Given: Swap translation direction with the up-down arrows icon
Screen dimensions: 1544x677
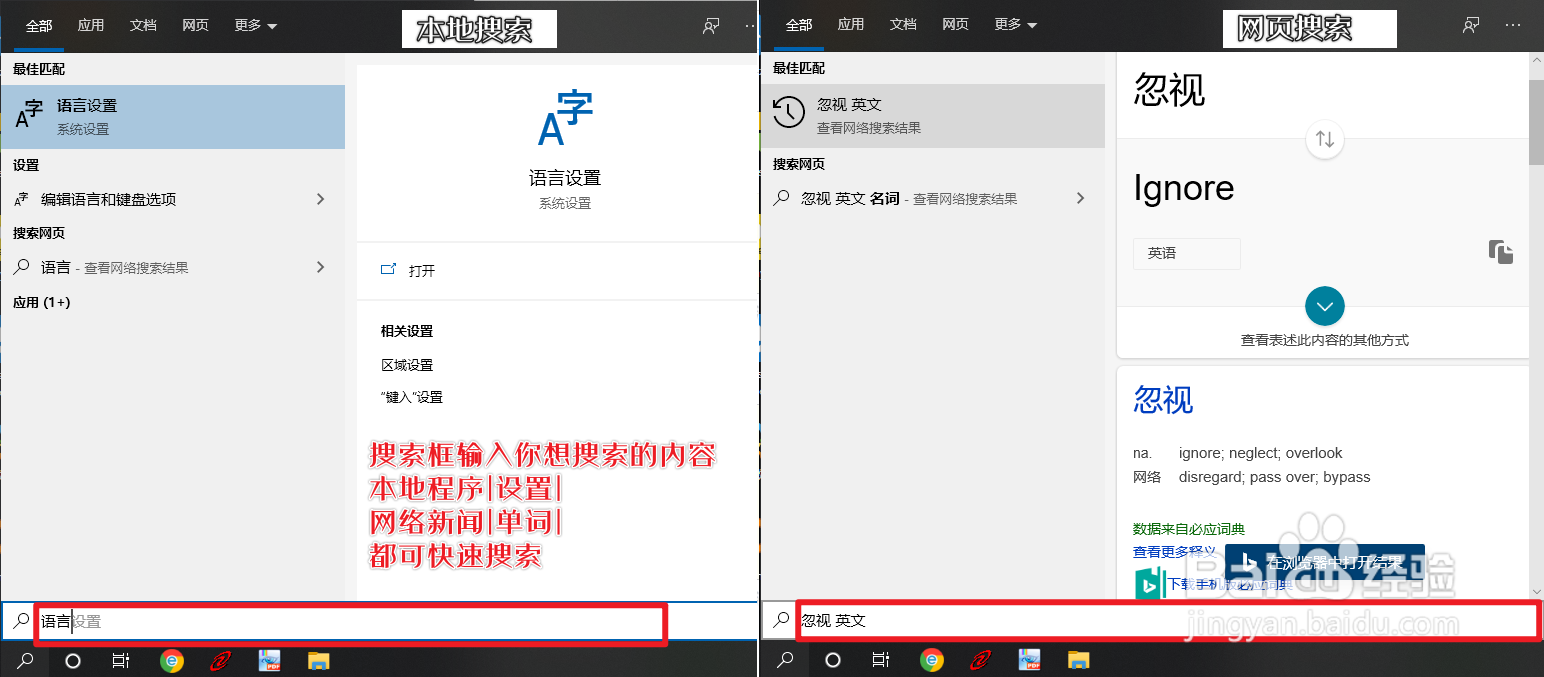Looking at the screenshot, I should click(x=1325, y=139).
